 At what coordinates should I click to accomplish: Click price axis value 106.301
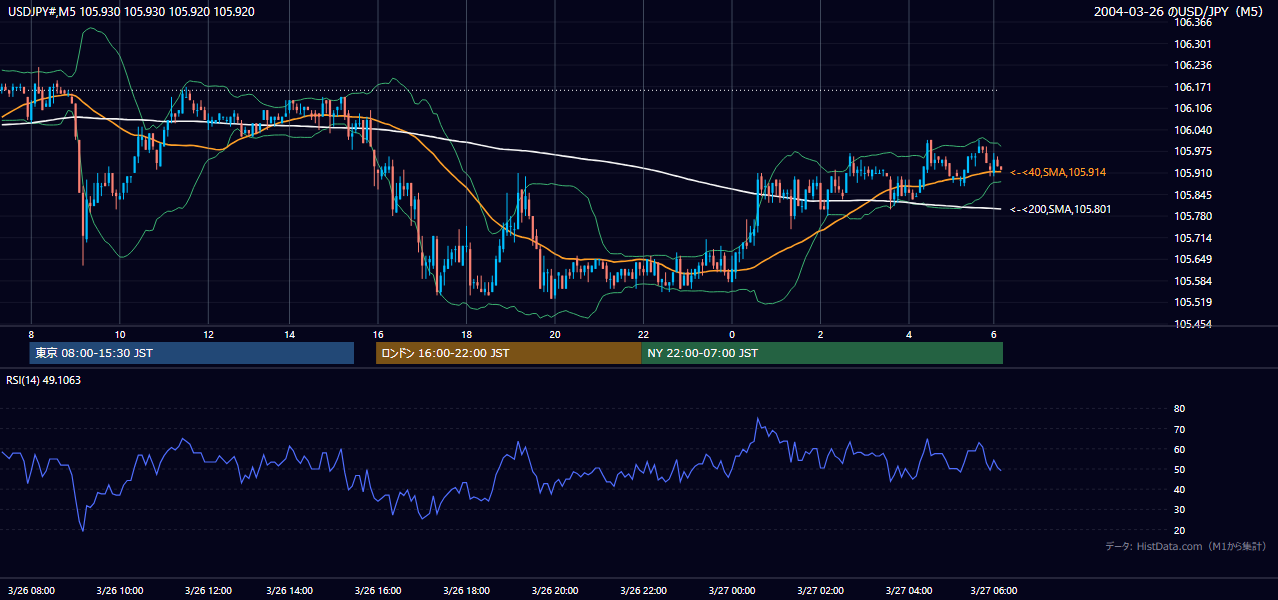[1191, 44]
